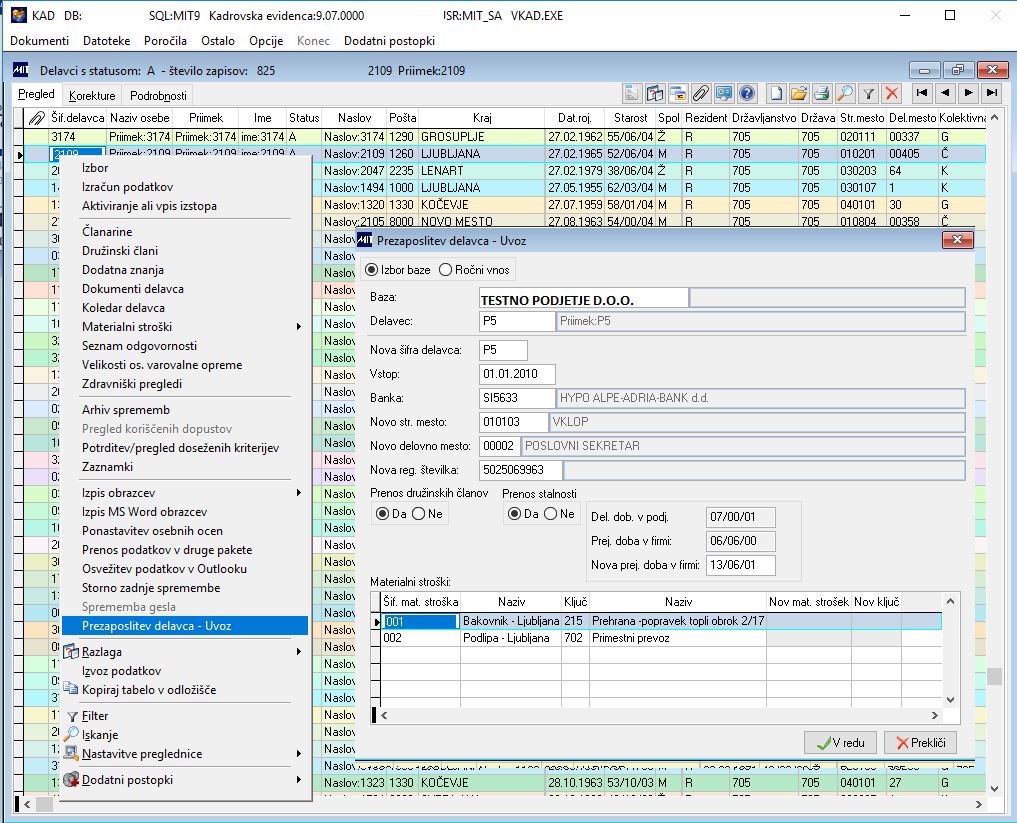Click the main grid vertical scrollbar thumb
Image resolution: width=1017 pixels, height=823 pixels.
point(994,676)
